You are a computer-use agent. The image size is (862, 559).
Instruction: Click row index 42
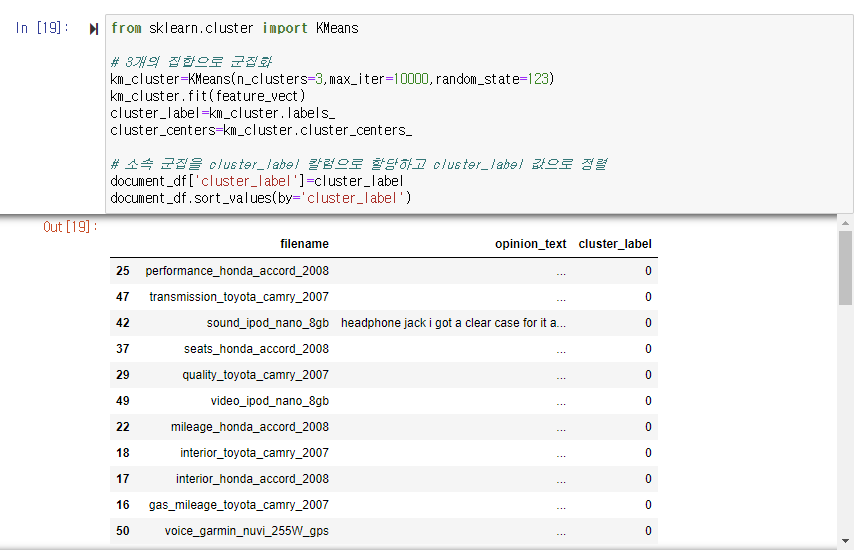[x=123, y=323]
